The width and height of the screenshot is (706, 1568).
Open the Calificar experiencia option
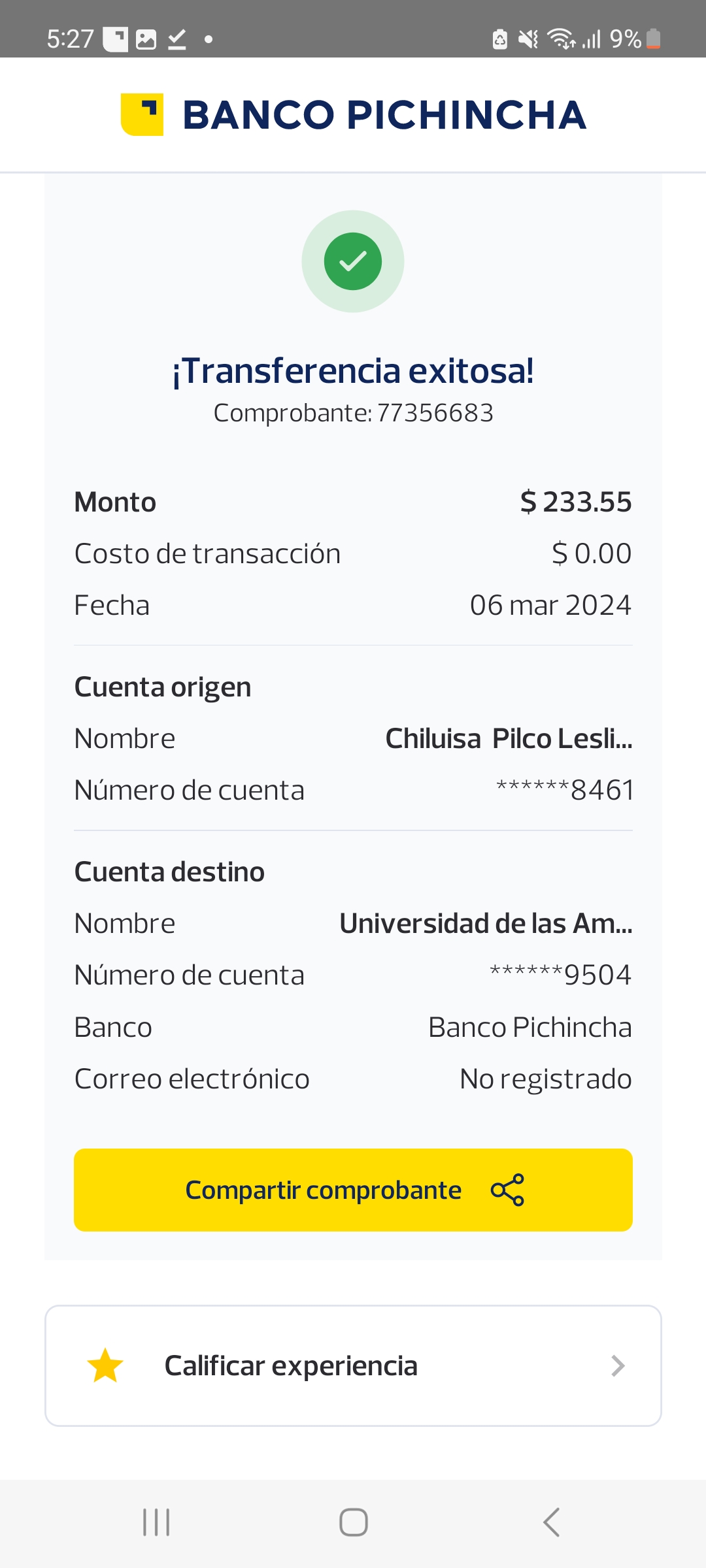[291, 1366]
